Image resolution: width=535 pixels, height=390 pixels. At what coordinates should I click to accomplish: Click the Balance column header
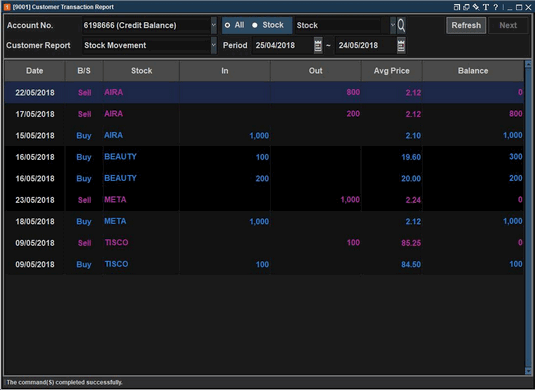pyautogui.click(x=473, y=71)
